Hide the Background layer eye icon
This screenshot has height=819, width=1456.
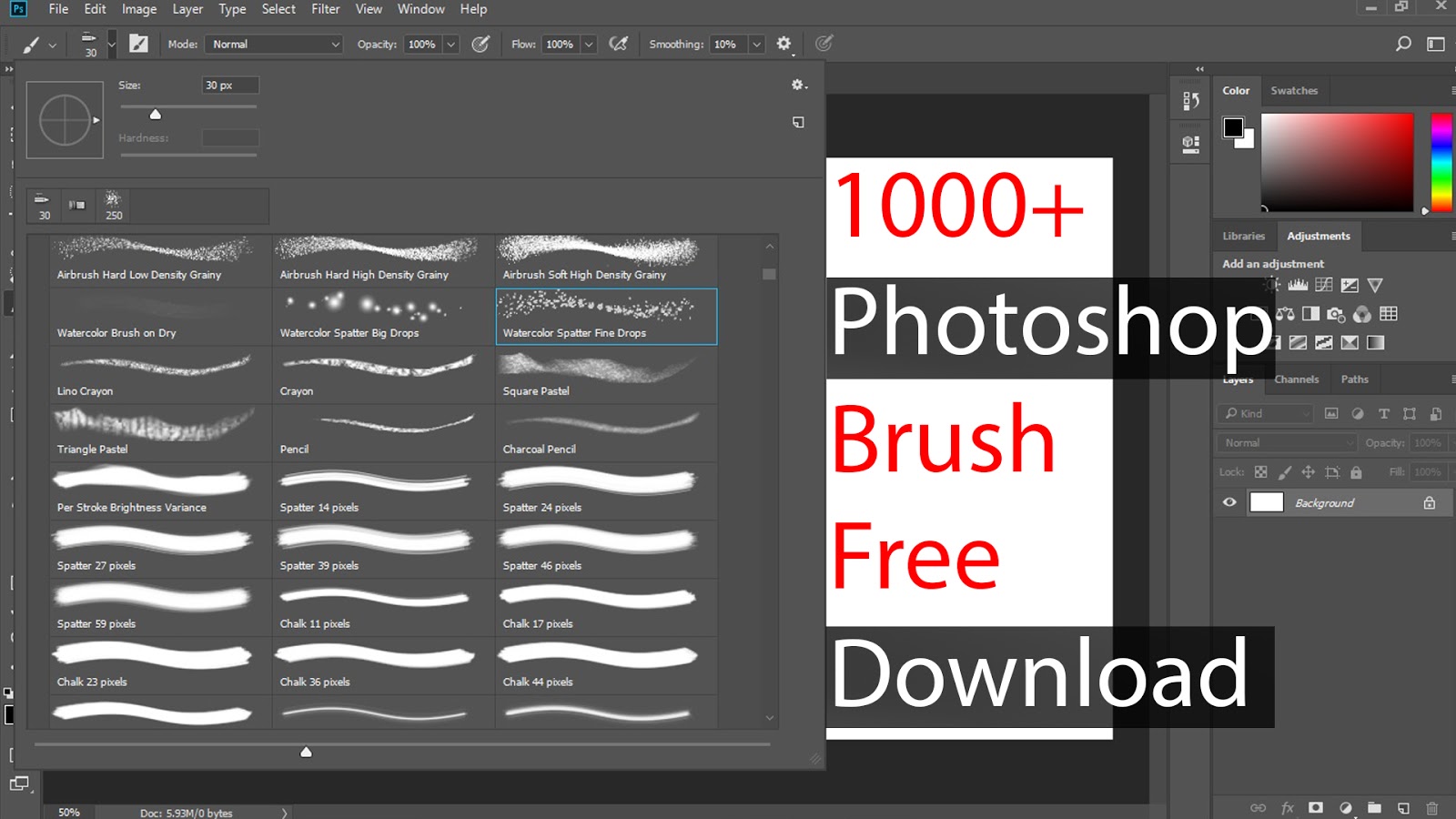pos(1229,502)
